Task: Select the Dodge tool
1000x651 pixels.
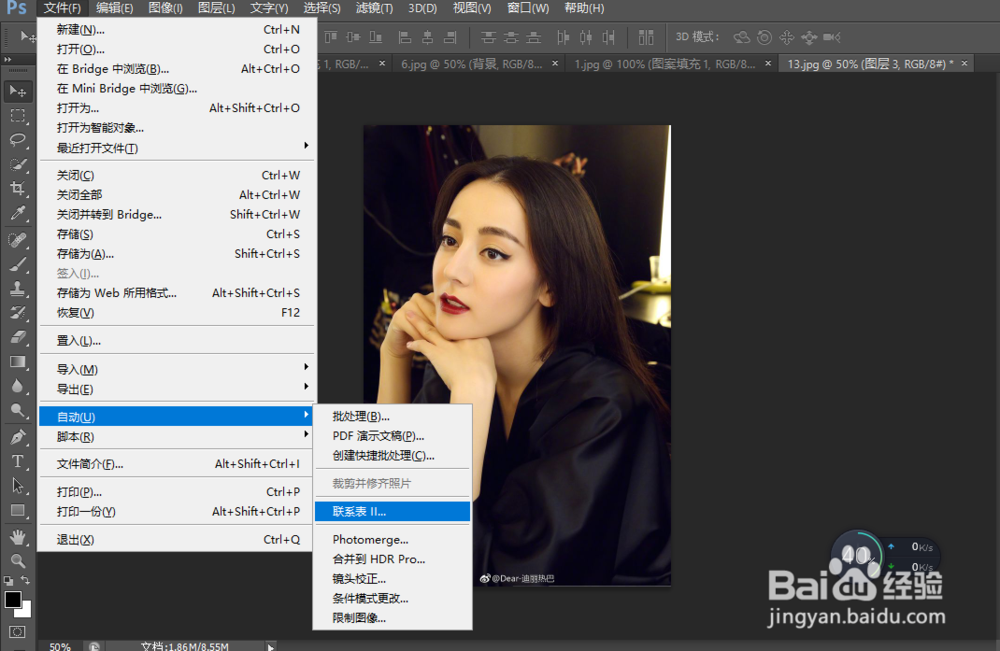Action: tap(18, 409)
